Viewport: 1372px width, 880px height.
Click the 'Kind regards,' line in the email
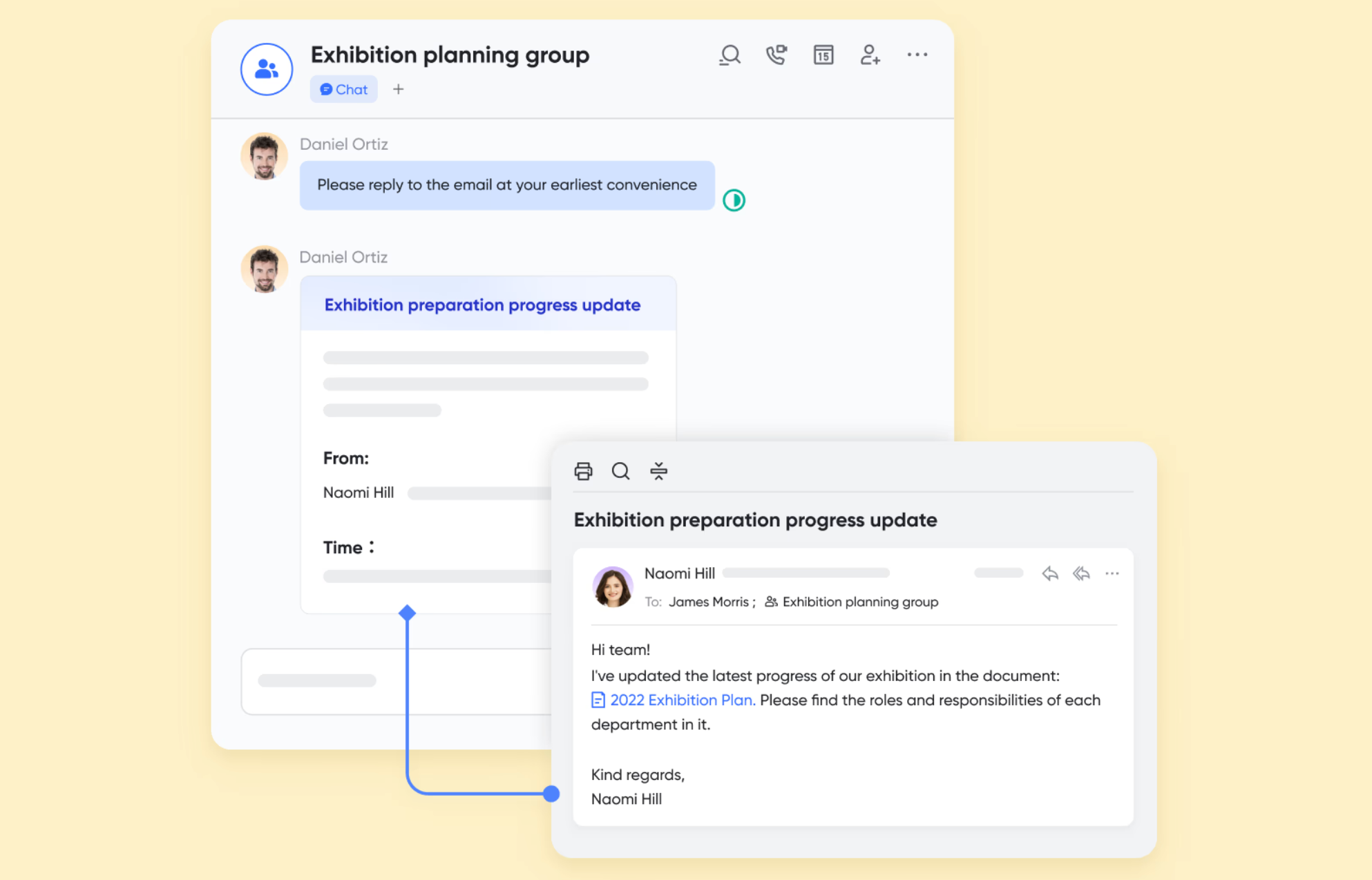point(638,775)
